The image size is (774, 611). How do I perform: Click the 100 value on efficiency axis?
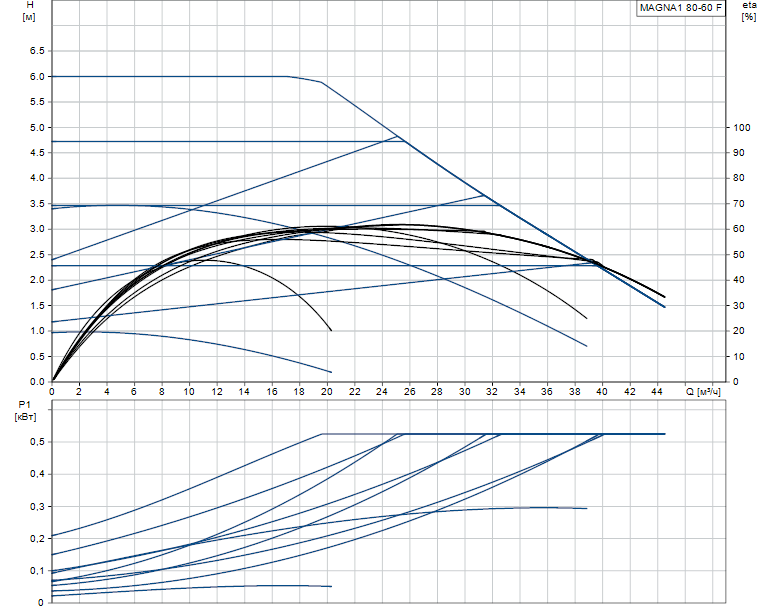tap(741, 127)
